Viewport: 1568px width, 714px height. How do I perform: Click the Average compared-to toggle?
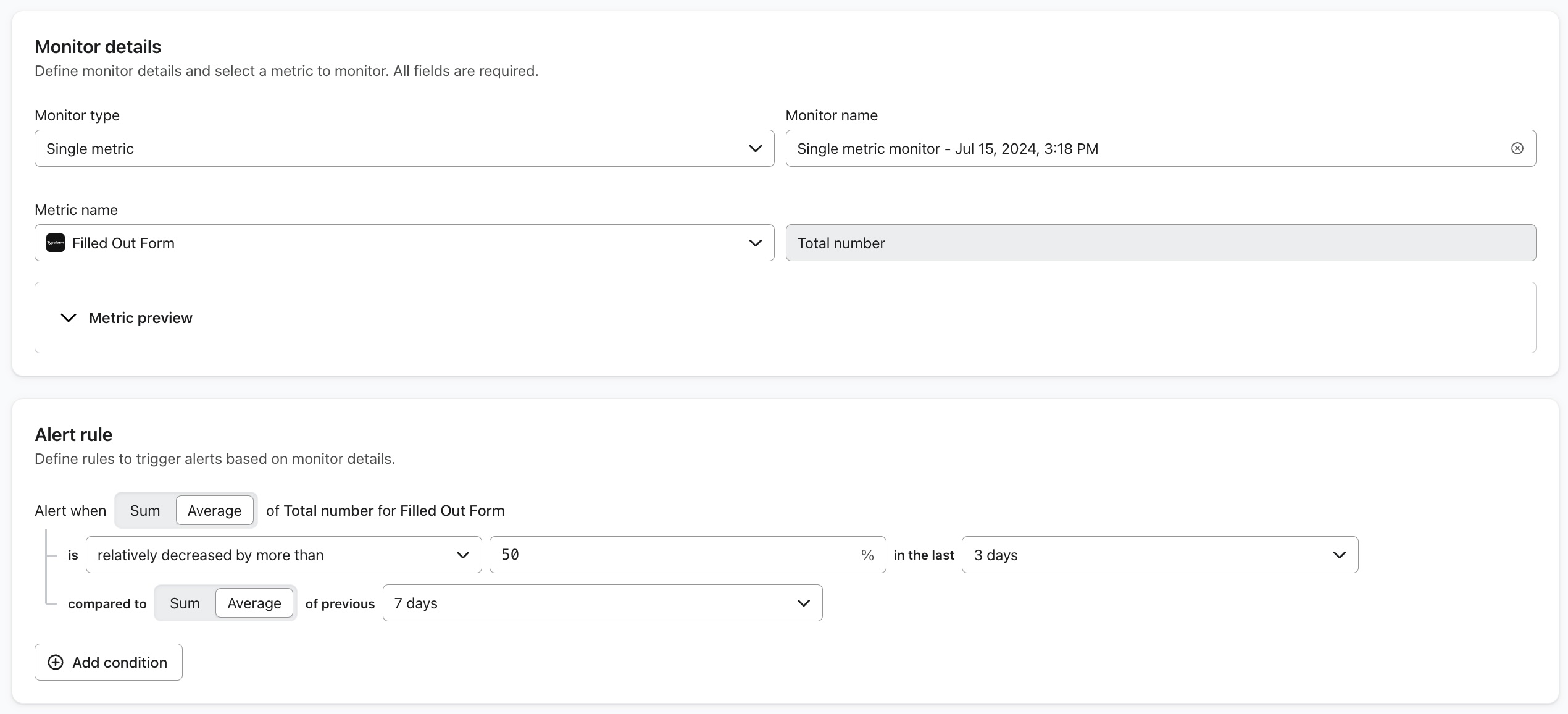point(253,602)
